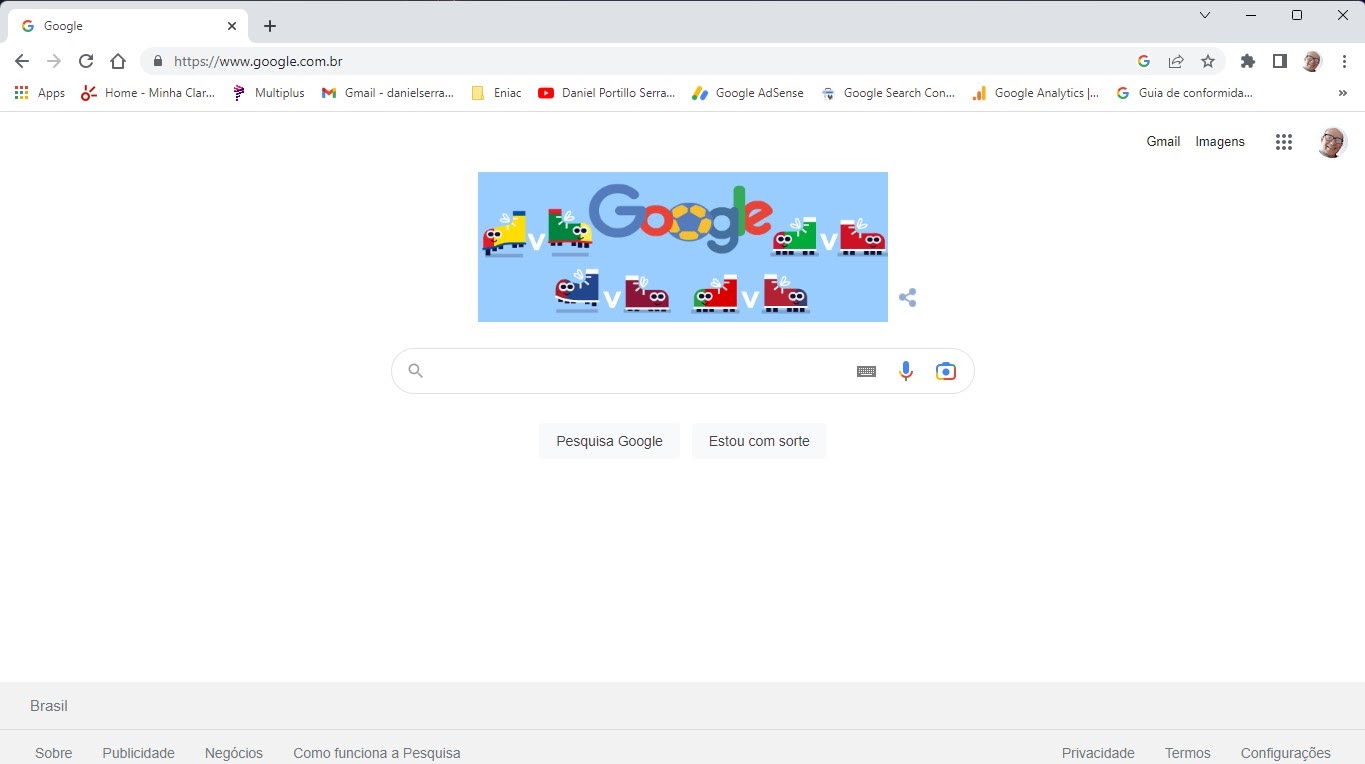Toggle the browser side panel
Viewport: 1365px width, 764px height.
[1279, 61]
